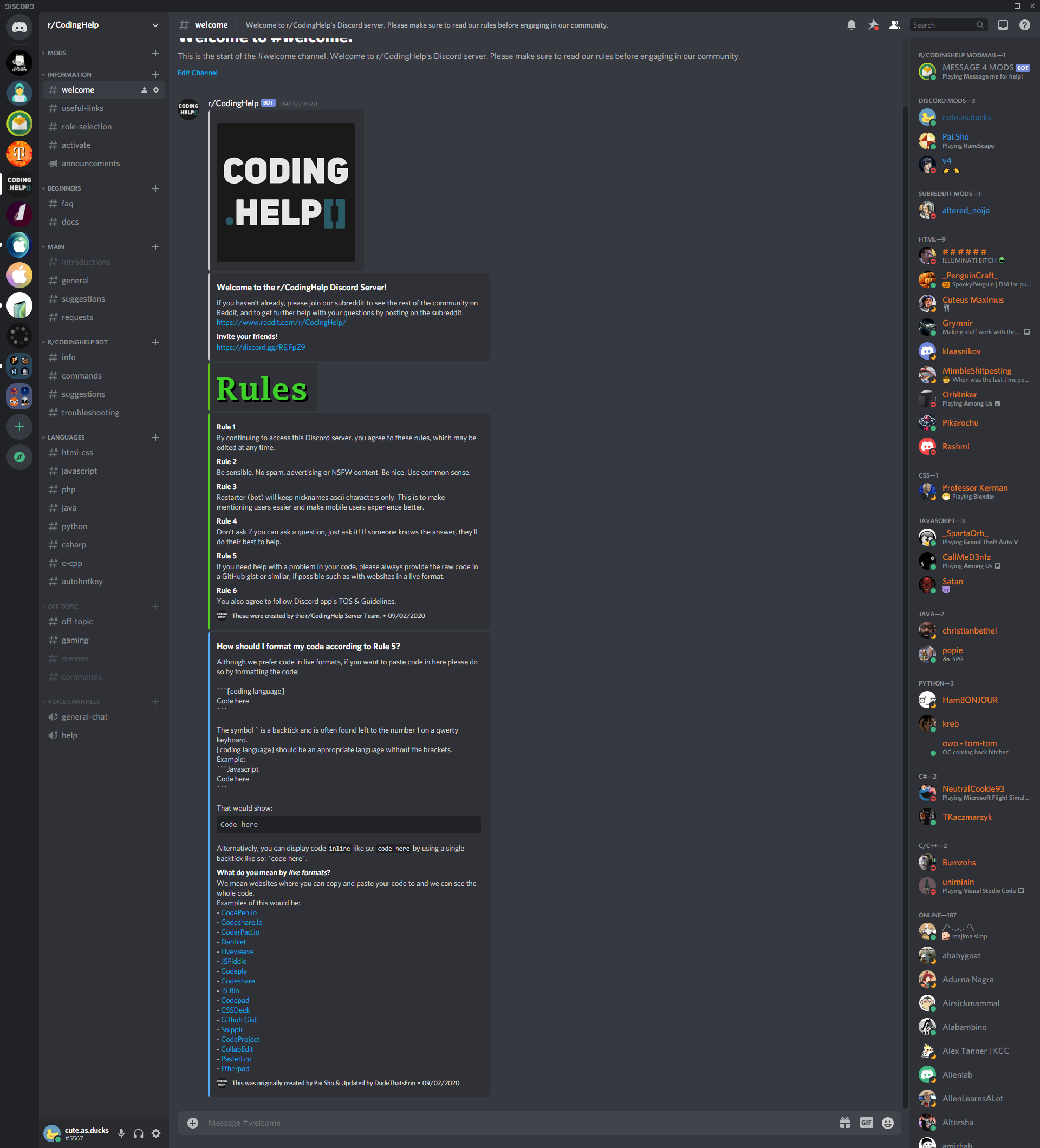Click the Edit Channel link

(197, 73)
